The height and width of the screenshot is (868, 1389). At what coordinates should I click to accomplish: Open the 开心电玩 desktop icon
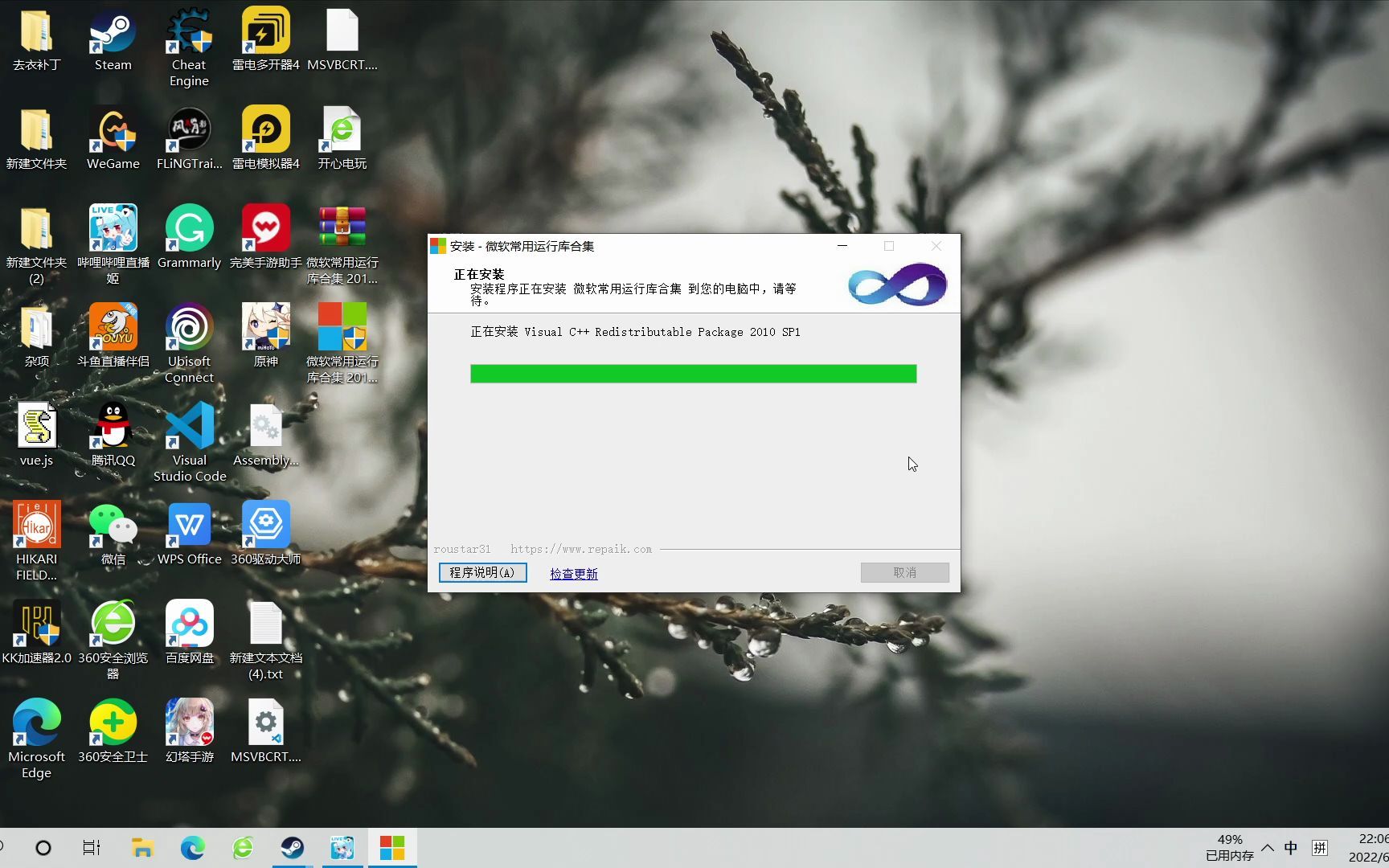(342, 139)
